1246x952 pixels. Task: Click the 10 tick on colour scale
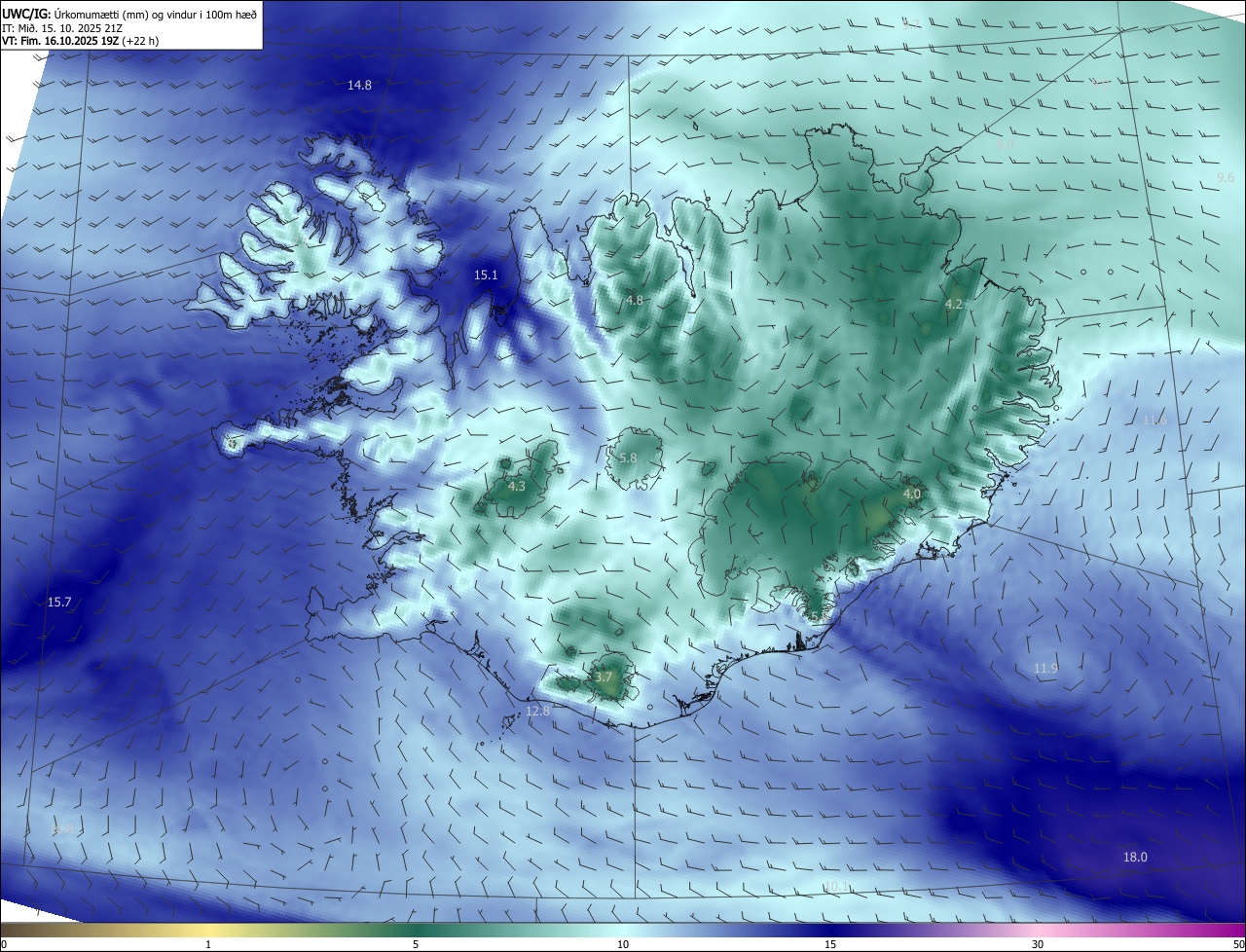(623, 944)
